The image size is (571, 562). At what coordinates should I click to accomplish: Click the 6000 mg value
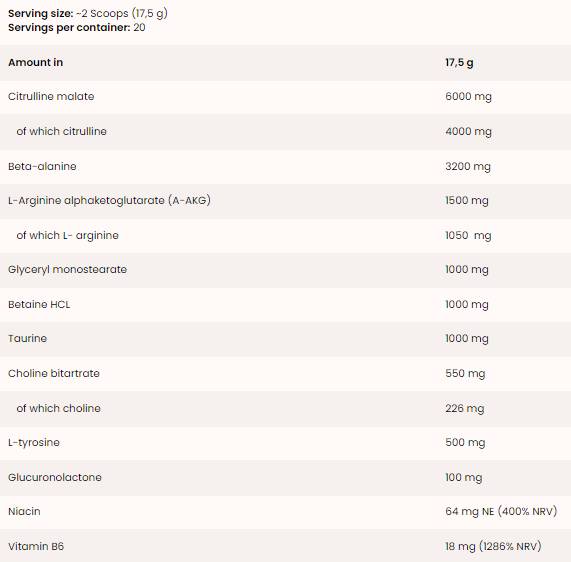tap(468, 97)
